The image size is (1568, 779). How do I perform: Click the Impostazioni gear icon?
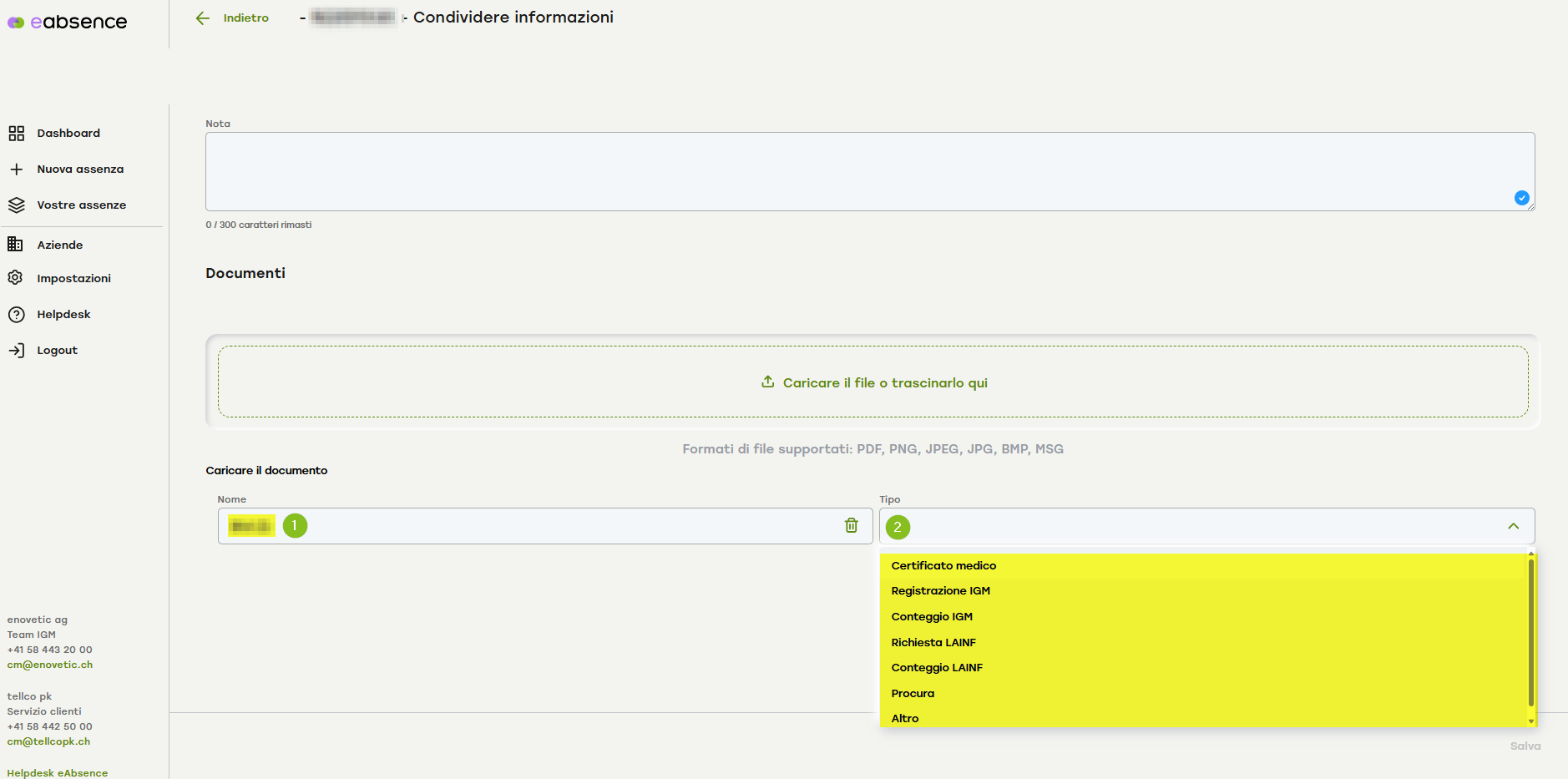15,278
